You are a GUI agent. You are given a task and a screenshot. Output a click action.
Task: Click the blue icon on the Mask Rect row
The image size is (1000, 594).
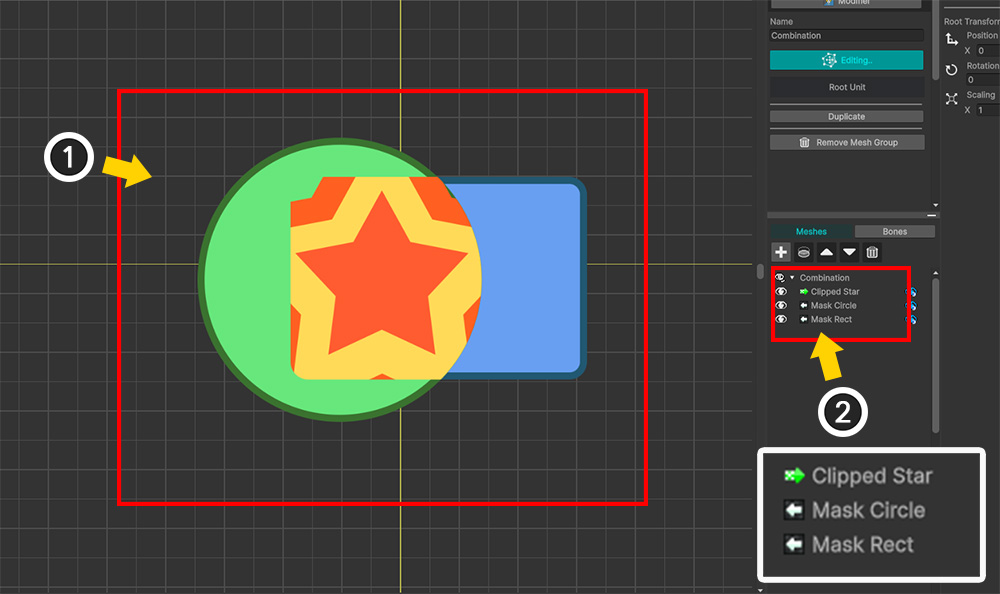coord(911,320)
